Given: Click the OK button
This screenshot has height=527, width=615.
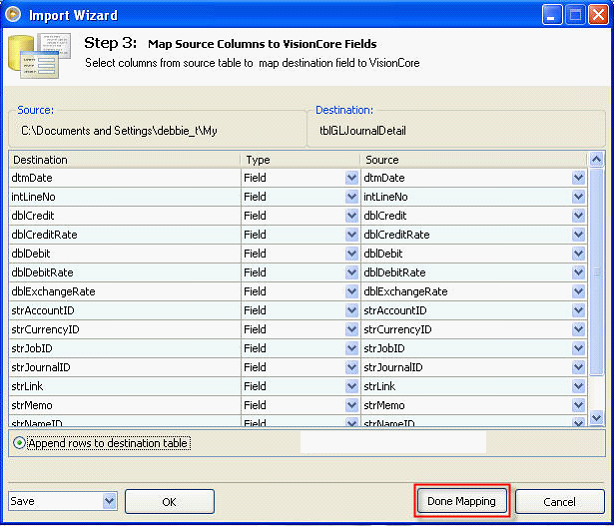Looking at the screenshot, I should 169,502.
